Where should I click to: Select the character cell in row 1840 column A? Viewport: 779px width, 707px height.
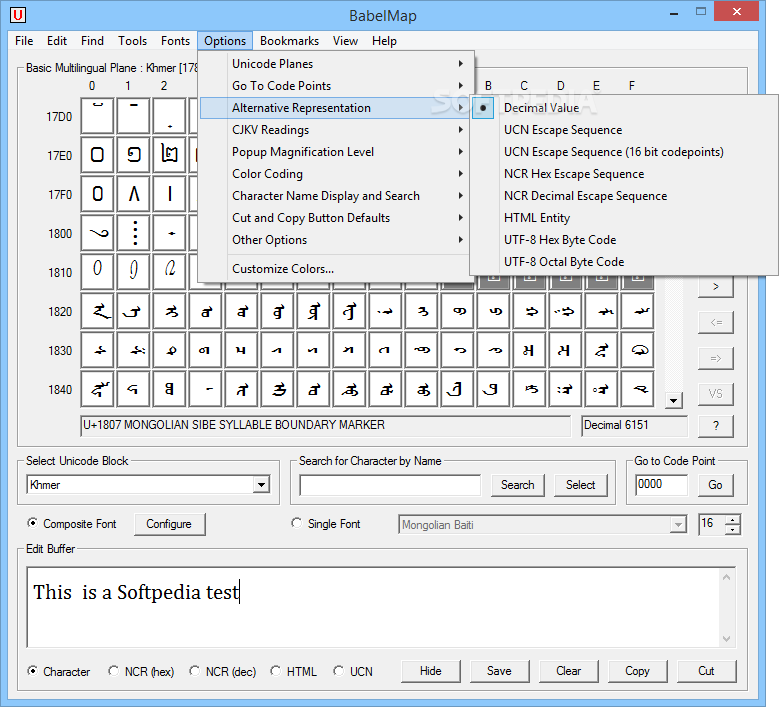click(458, 389)
